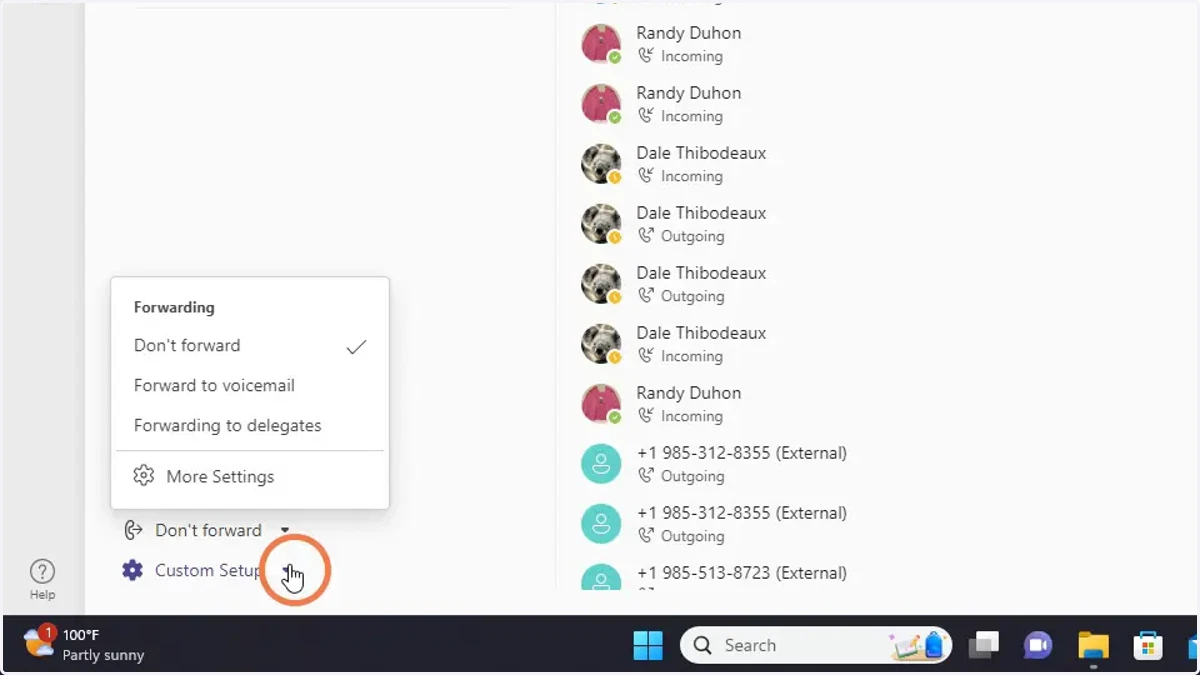This screenshot has height=675, width=1200.
Task: Click the call forwarding icon by "Don't forward"
Action: pos(133,530)
